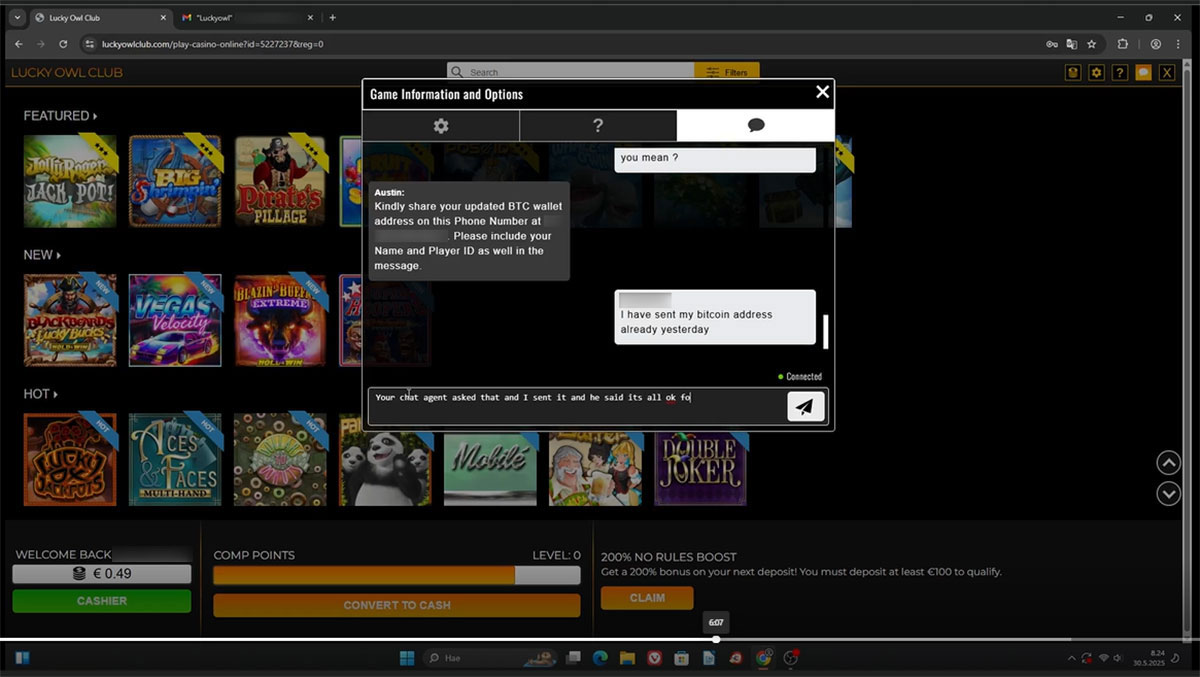Click the address bar URL
This screenshot has width=1200, height=677.
click(212, 44)
